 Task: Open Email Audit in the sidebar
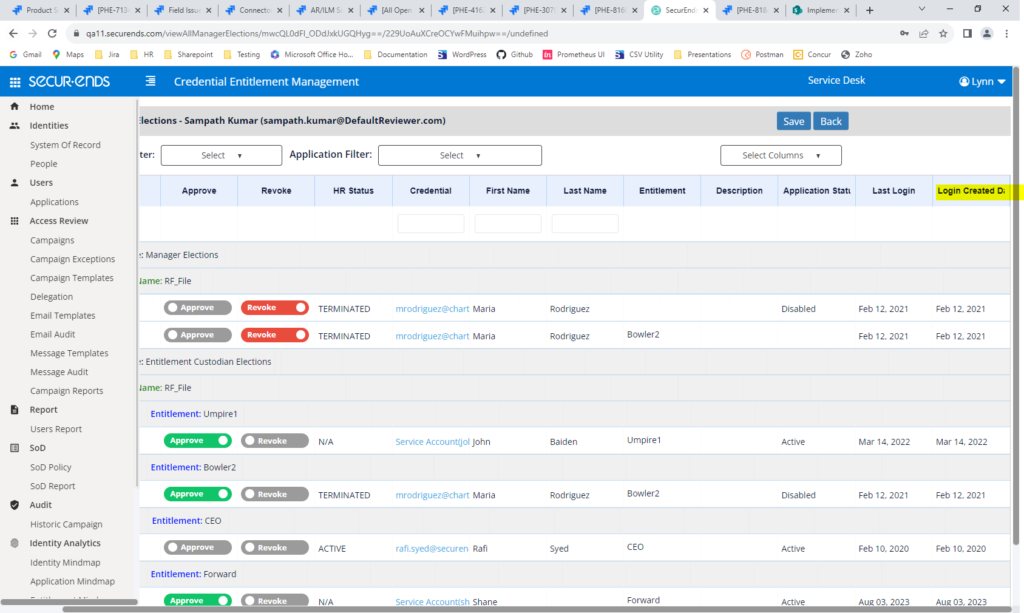(52, 334)
